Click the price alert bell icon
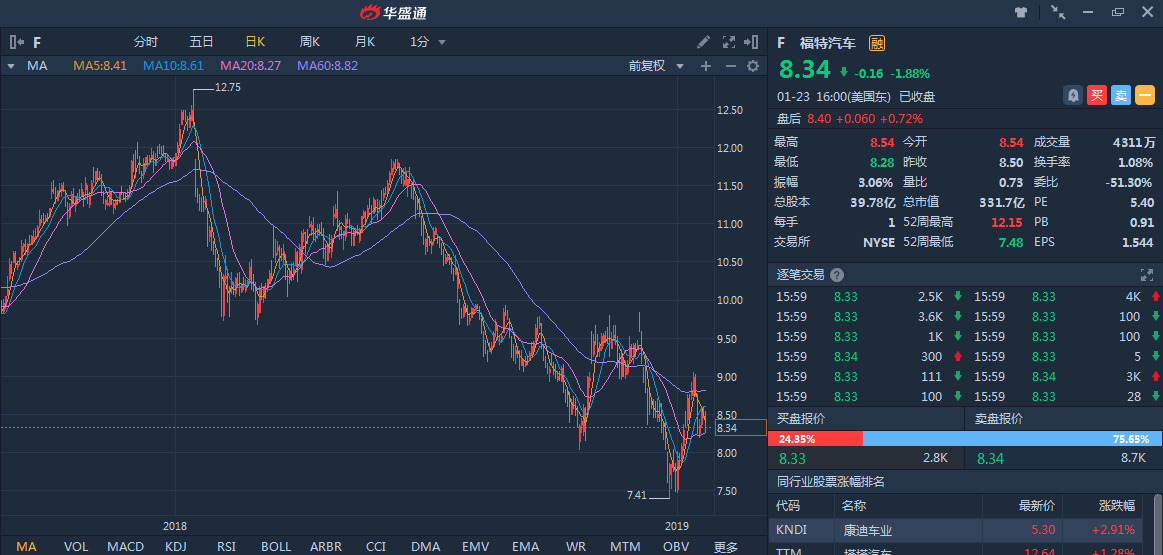Viewport: 1163px width, 555px height. coord(1073,95)
